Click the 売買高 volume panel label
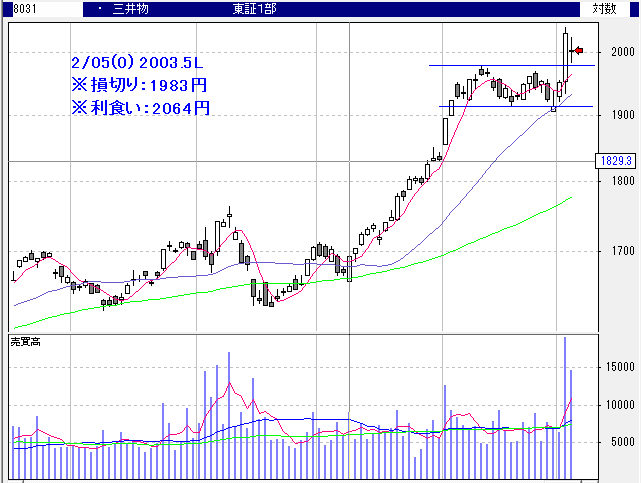The width and height of the screenshot is (641, 483). [x=27, y=342]
